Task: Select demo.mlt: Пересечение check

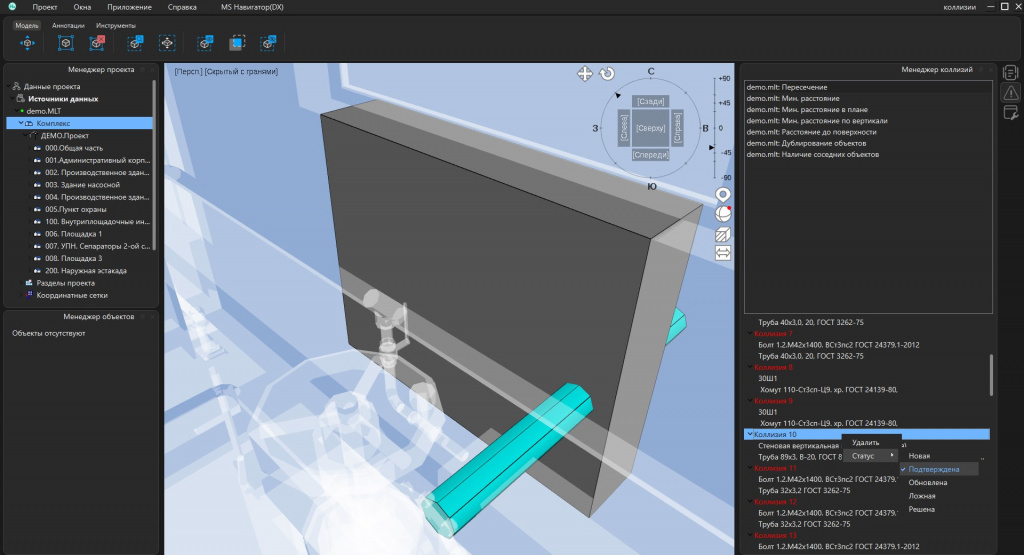Action: [x=786, y=87]
